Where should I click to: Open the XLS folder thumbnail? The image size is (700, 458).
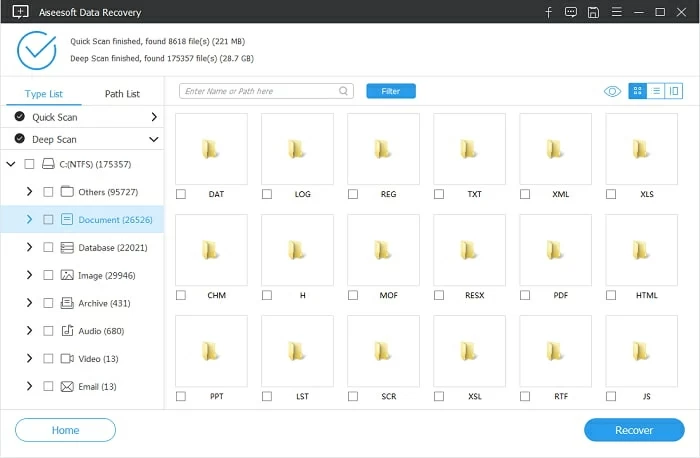pyautogui.click(x=641, y=149)
